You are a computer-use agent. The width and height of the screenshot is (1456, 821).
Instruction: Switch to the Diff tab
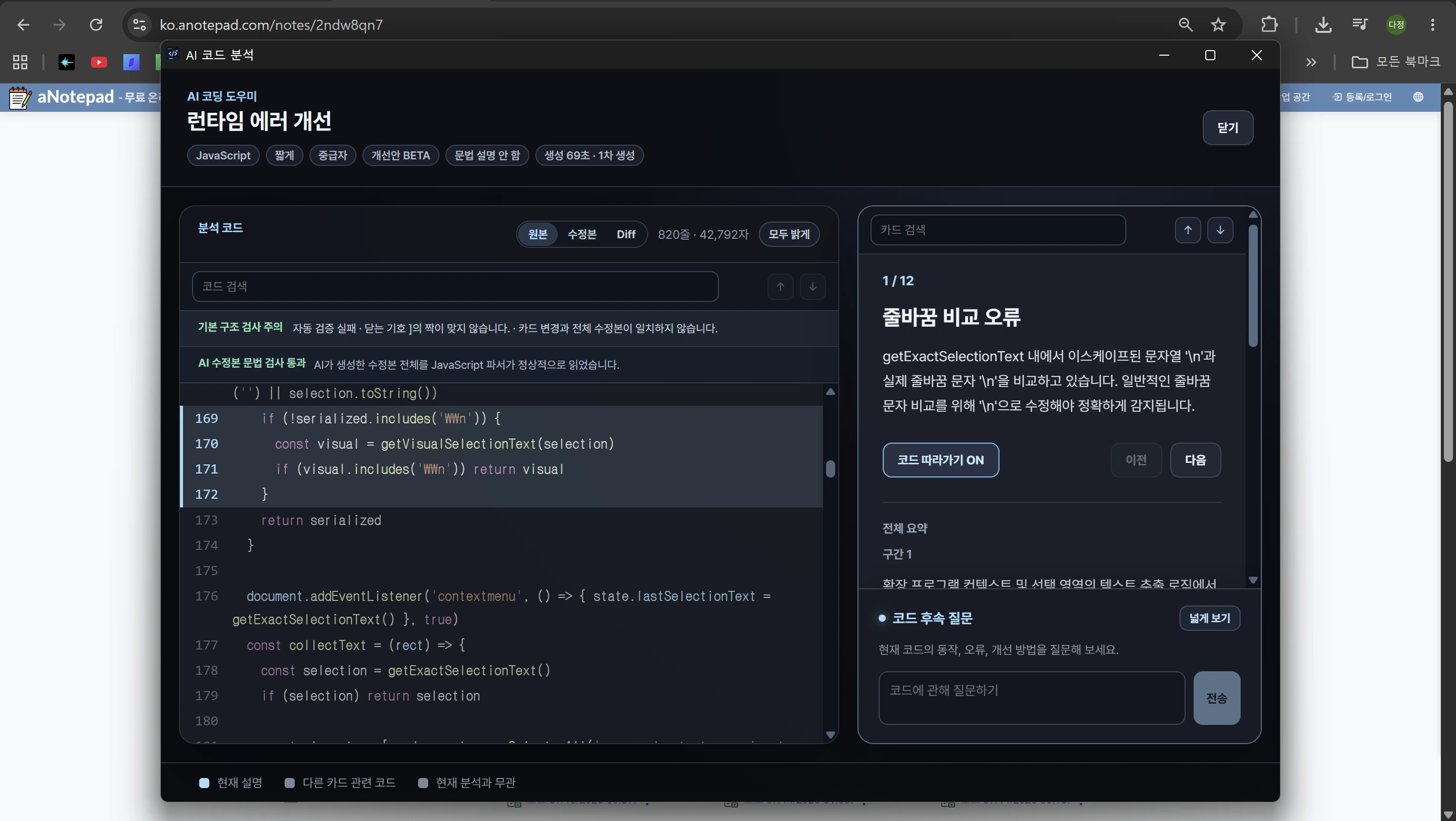point(626,234)
